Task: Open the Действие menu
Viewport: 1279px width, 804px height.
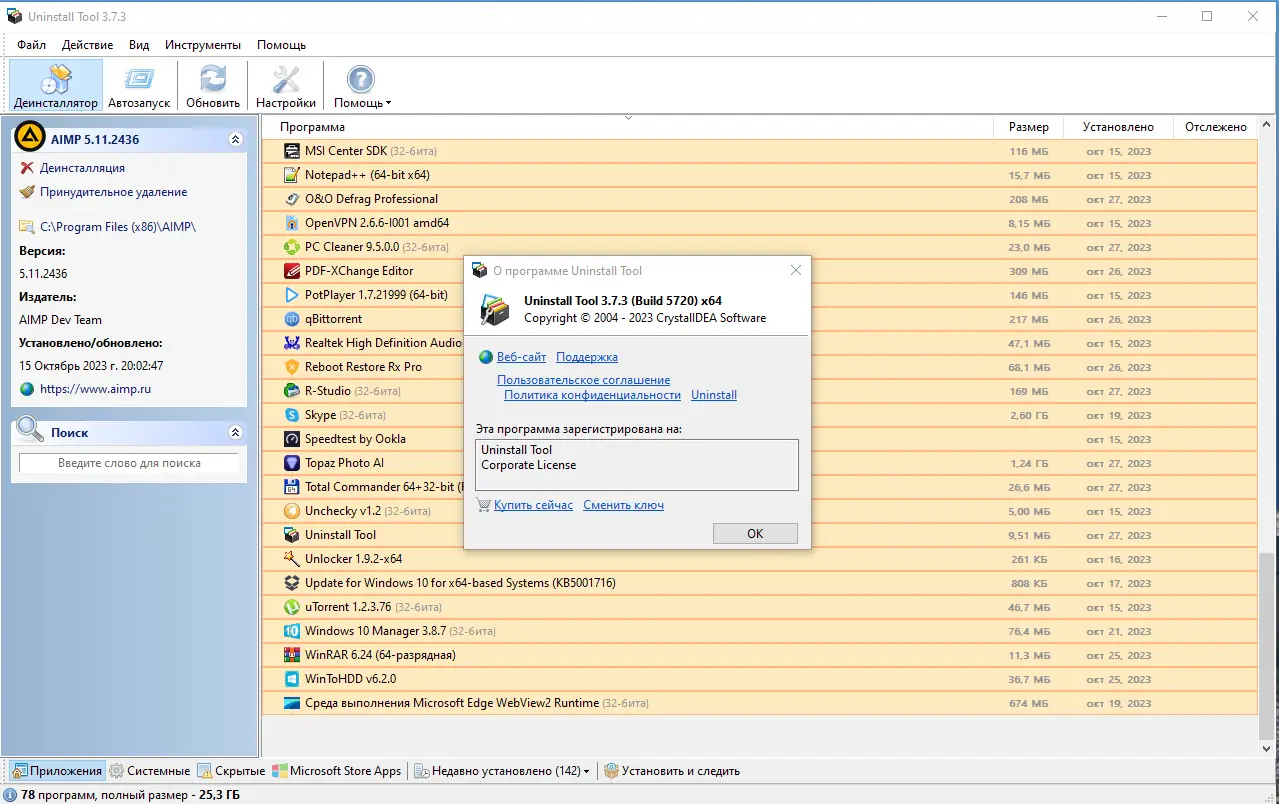Action: tap(88, 45)
